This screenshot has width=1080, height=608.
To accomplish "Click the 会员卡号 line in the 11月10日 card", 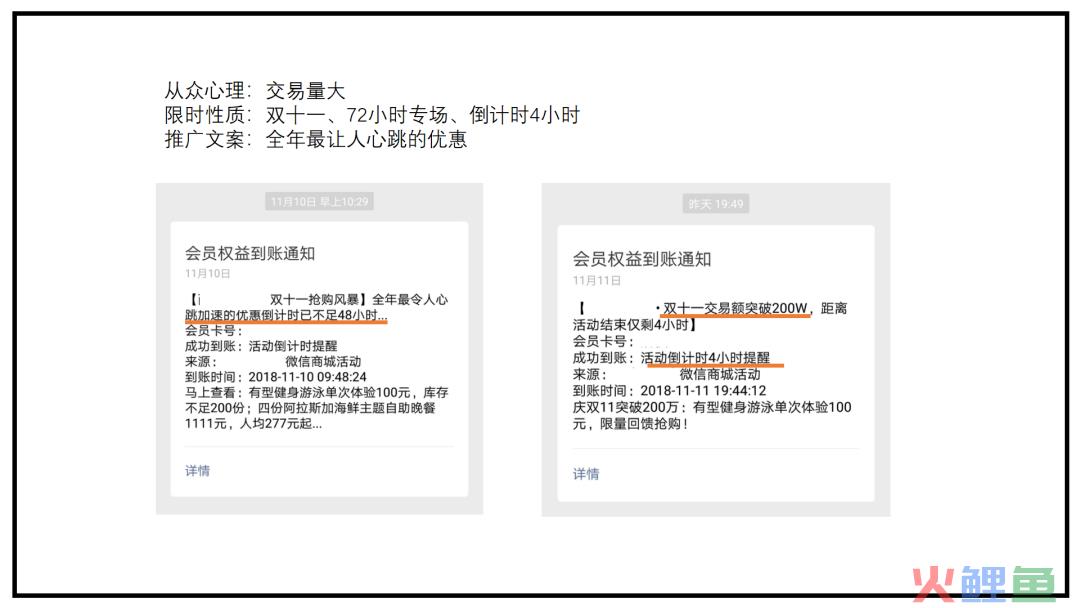I will pyautogui.click(x=214, y=331).
